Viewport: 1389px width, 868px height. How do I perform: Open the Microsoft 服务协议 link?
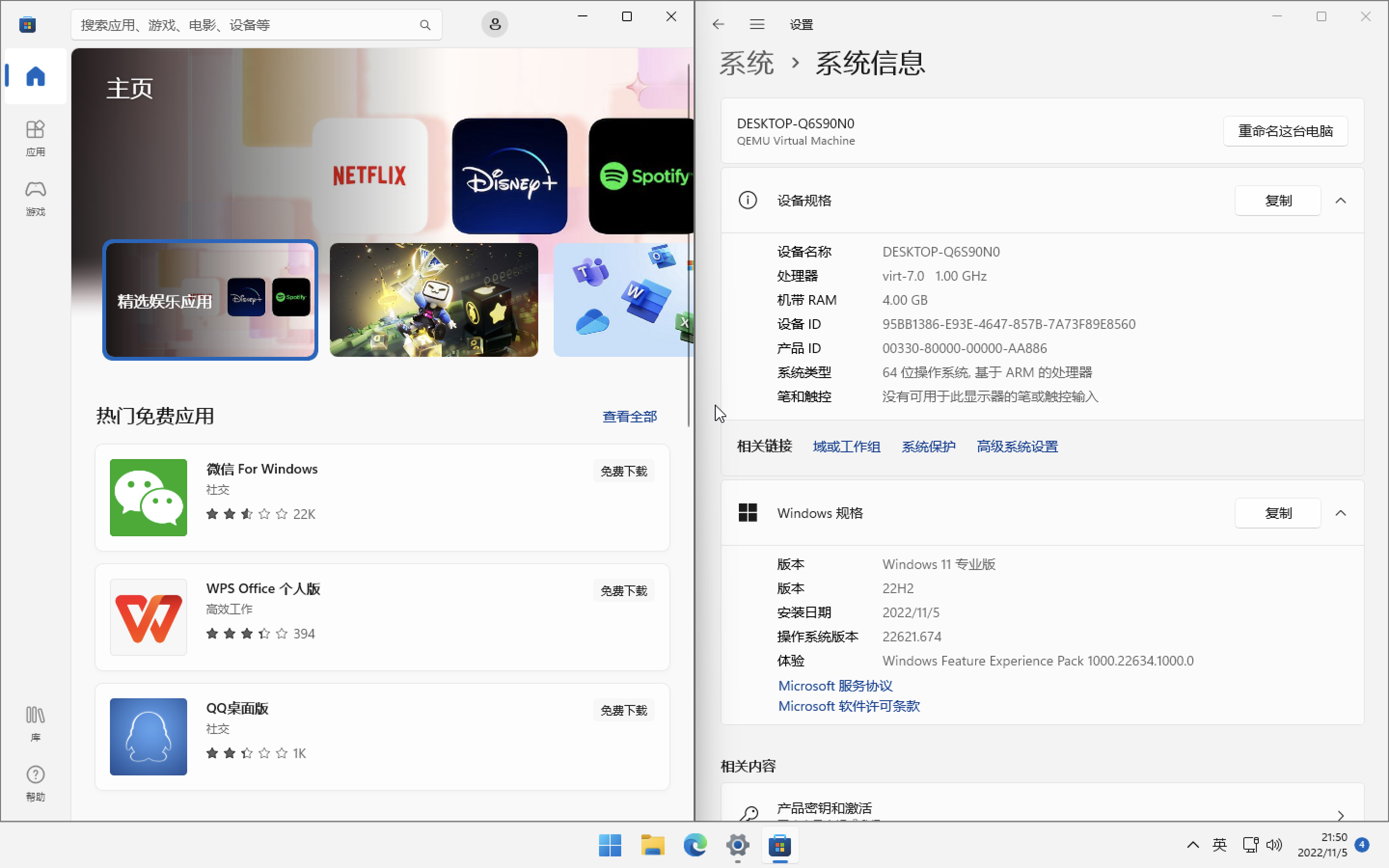(835, 685)
